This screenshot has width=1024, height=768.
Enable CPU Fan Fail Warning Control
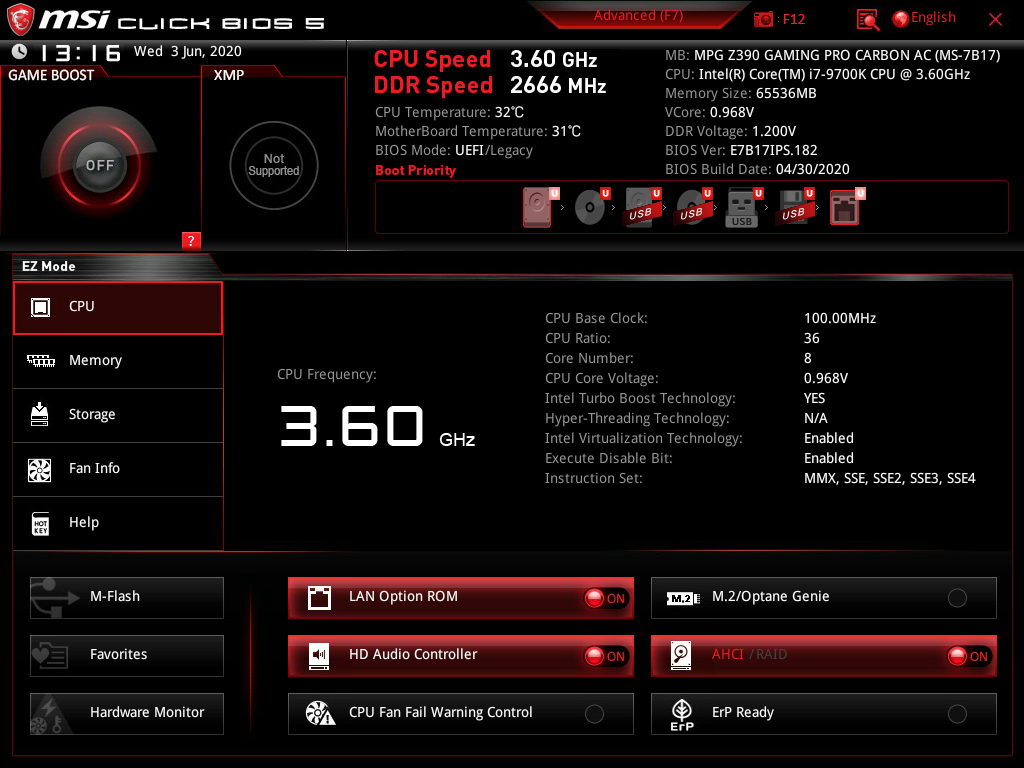point(594,714)
